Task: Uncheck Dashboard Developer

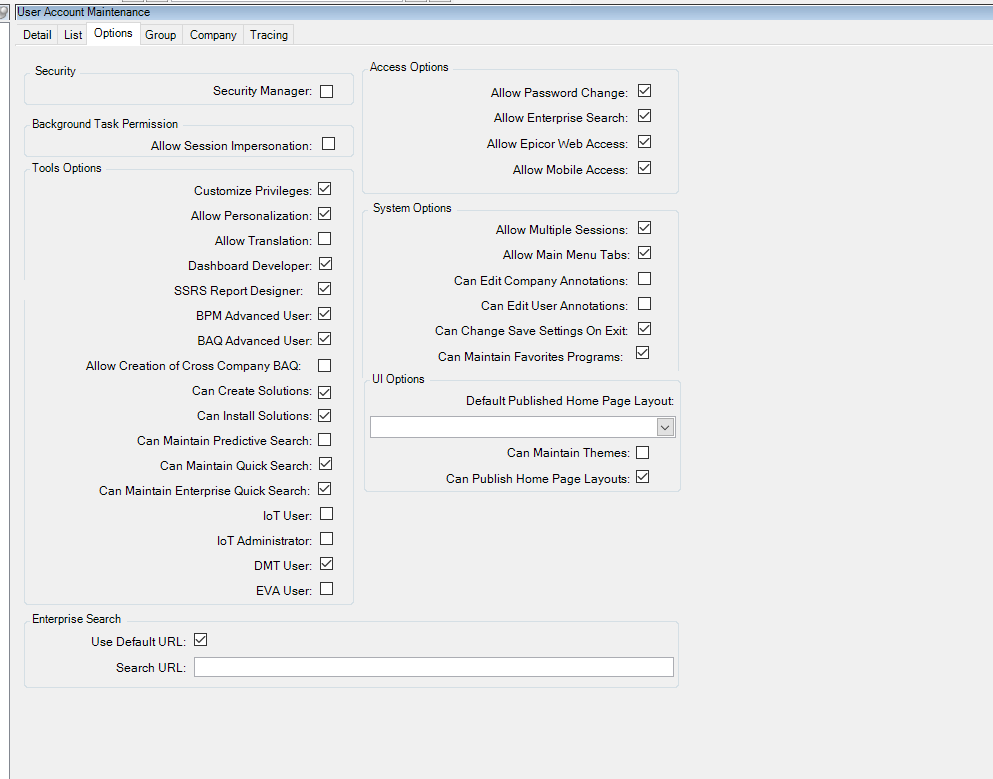Action: [326, 263]
